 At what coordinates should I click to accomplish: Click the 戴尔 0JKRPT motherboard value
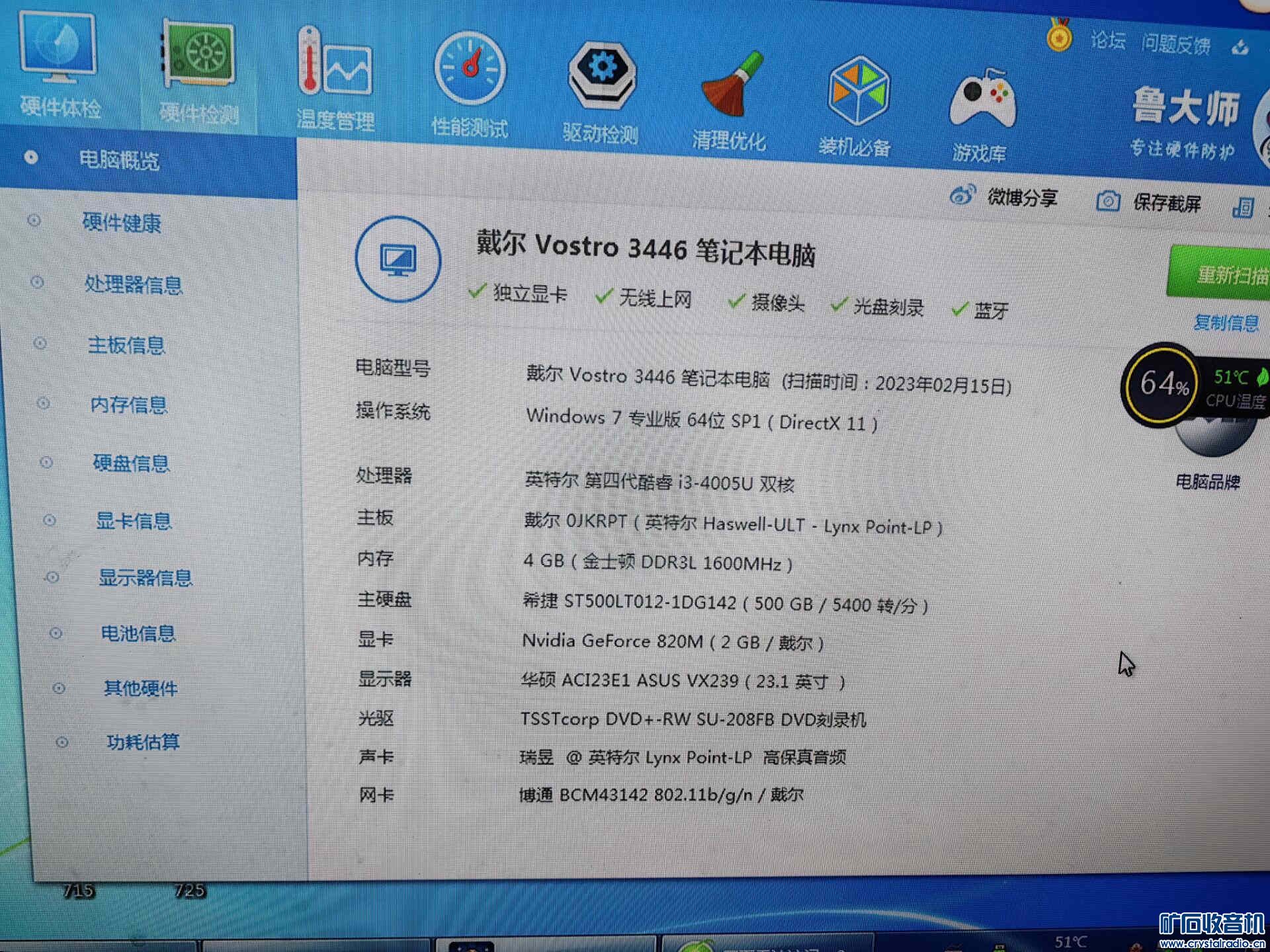point(733,524)
